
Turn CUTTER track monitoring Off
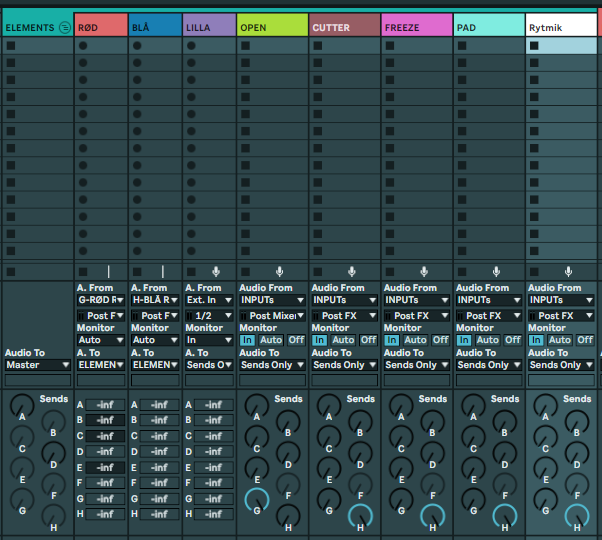[x=368, y=340]
